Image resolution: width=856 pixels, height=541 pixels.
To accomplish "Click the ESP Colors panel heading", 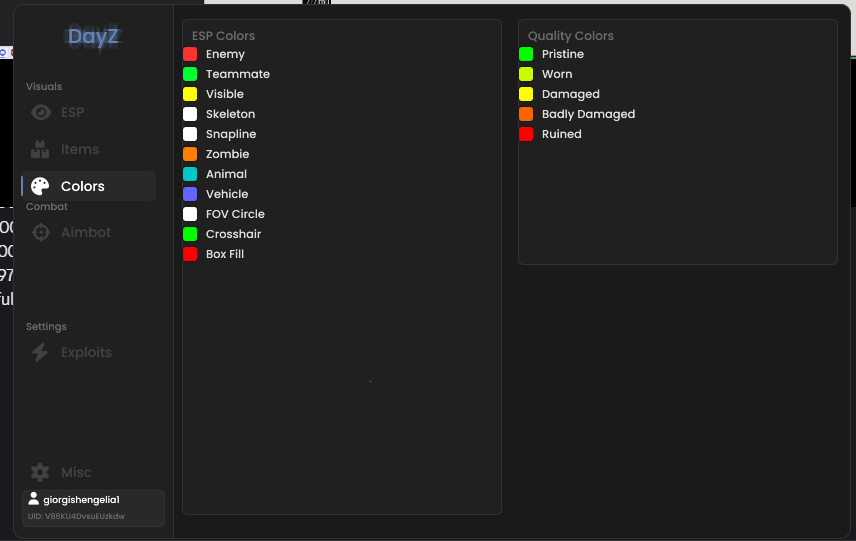I will point(223,36).
